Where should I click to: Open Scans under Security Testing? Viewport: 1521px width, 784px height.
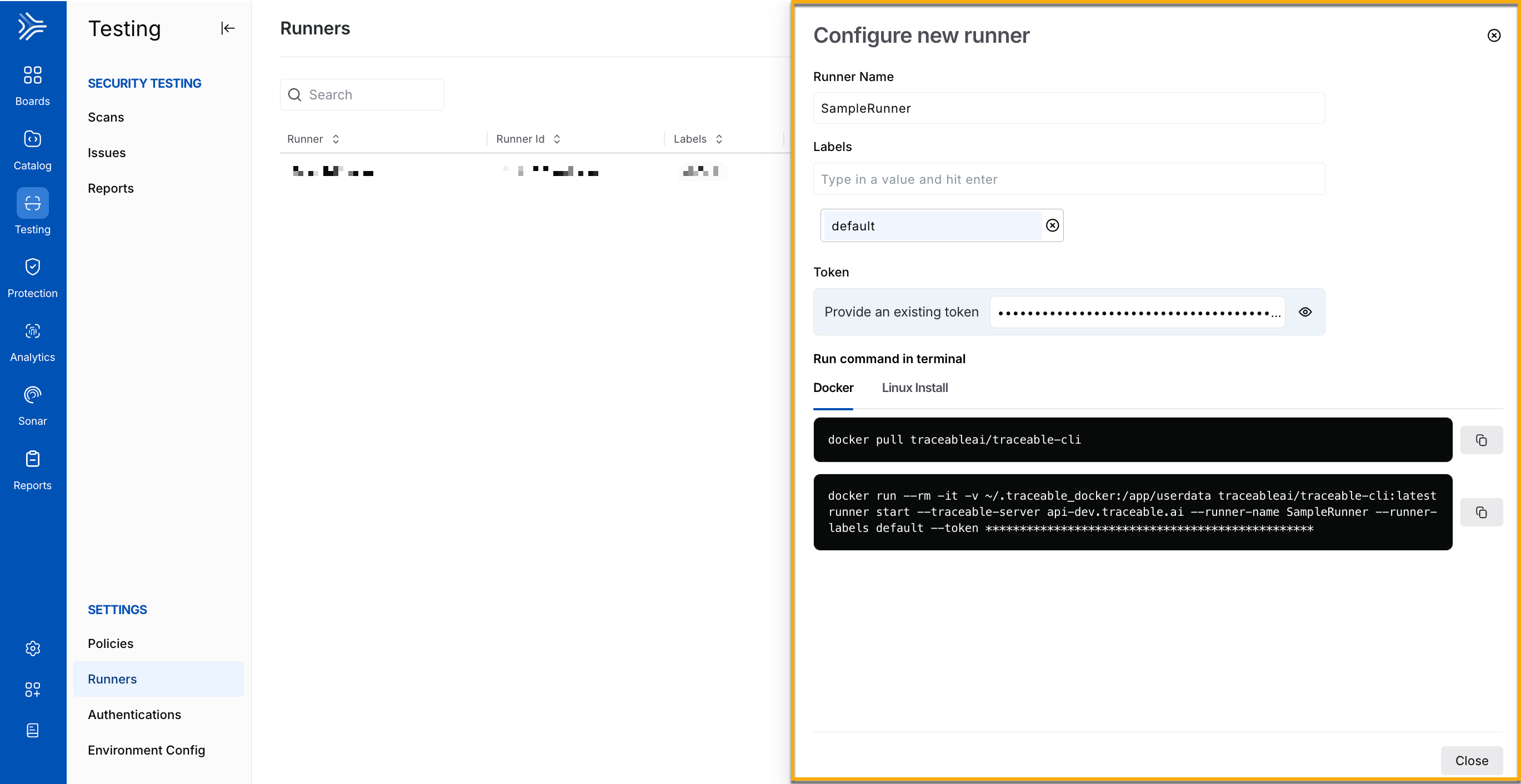(106, 118)
